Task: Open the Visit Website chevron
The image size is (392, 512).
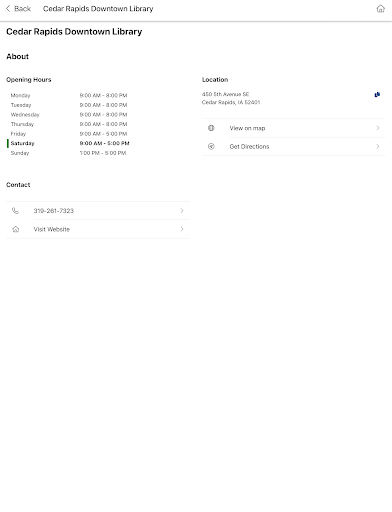Action: click(x=182, y=229)
